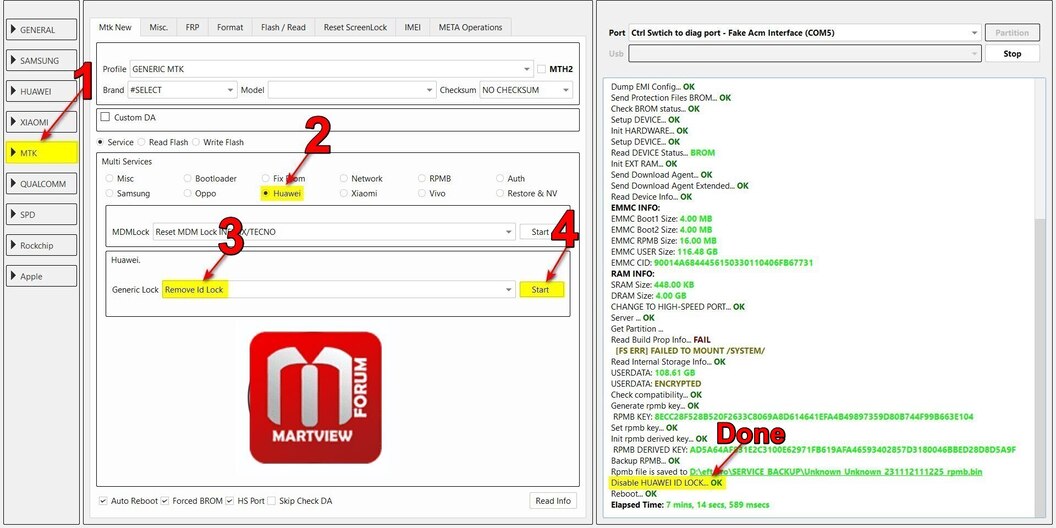The width and height of the screenshot is (1056, 528).
Task: Open the QUALCOMM sidebar section
Action: click(x=41, y=184)
